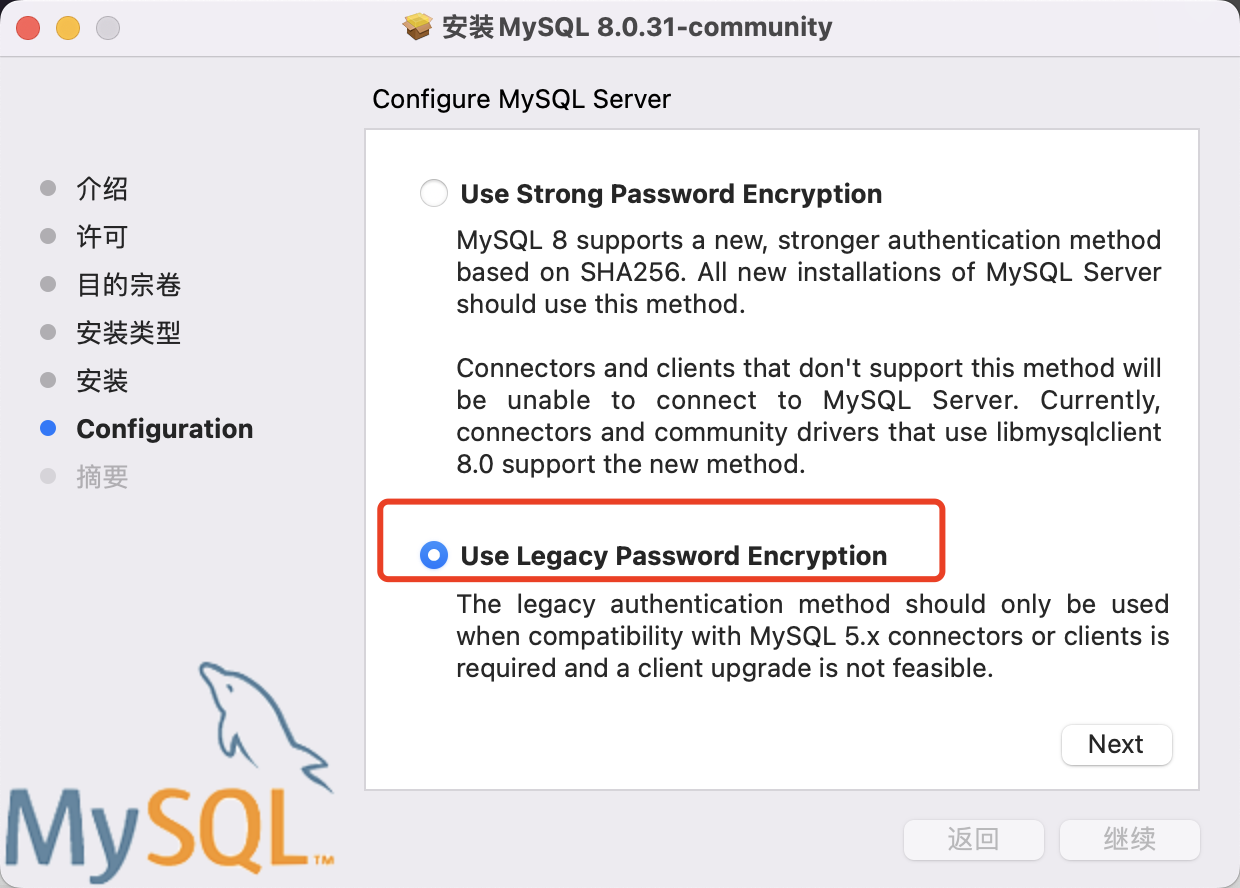Select Use Strong Password Encryption radio button
The image size is (1240, 888).
coord(434,193)
